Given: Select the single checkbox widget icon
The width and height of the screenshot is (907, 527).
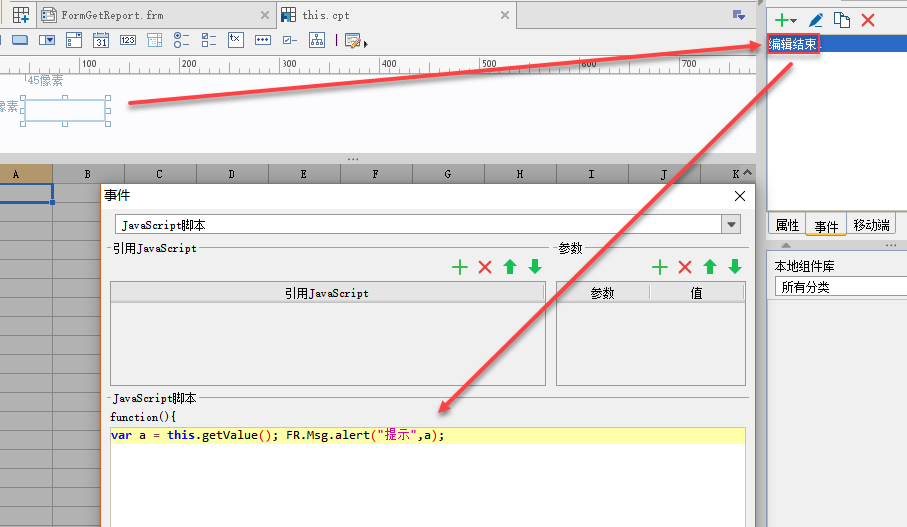Looking at the screenshot, I should coord(290,40).
